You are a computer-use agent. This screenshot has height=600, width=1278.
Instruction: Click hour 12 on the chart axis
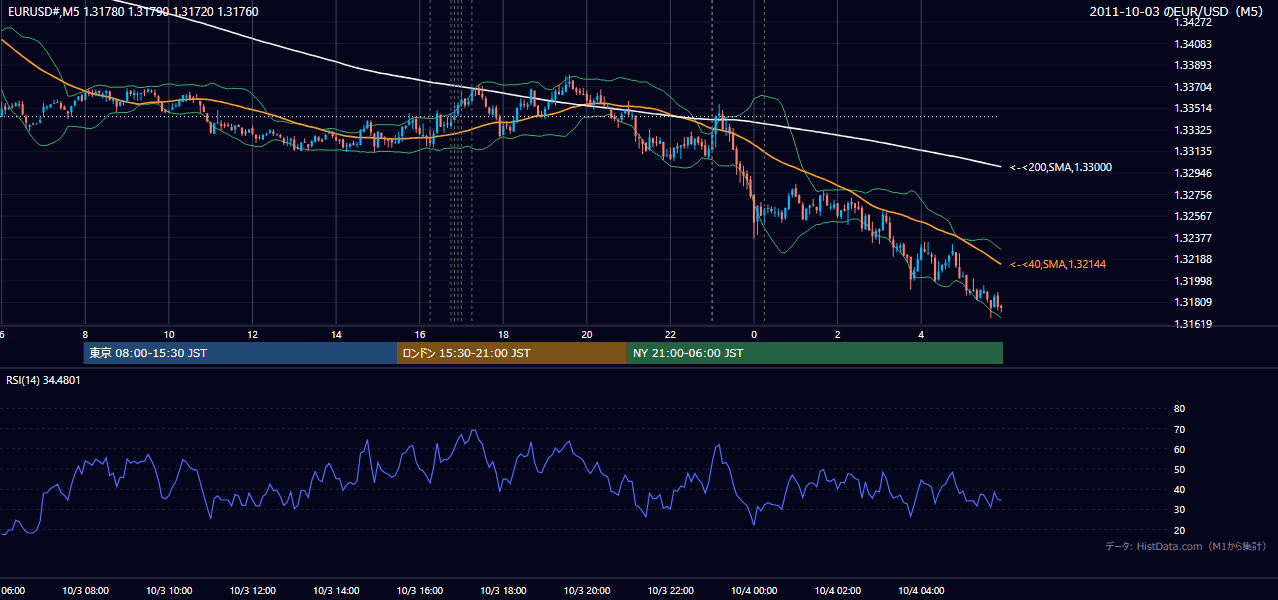pos(252,334)
